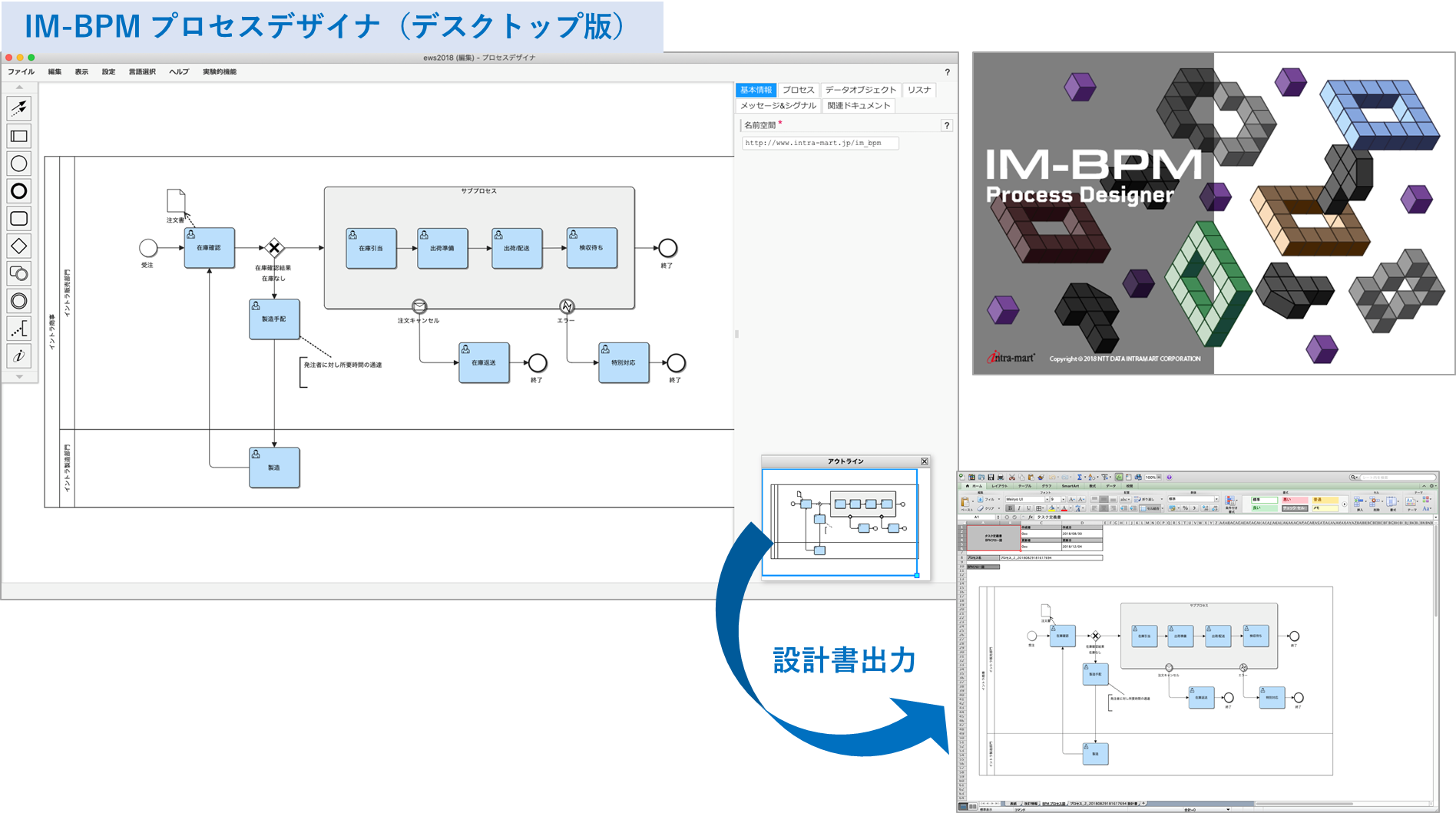The image size is (1456, 813).
Task: Click the 受注 start event circle
Action: click(148, 248)
